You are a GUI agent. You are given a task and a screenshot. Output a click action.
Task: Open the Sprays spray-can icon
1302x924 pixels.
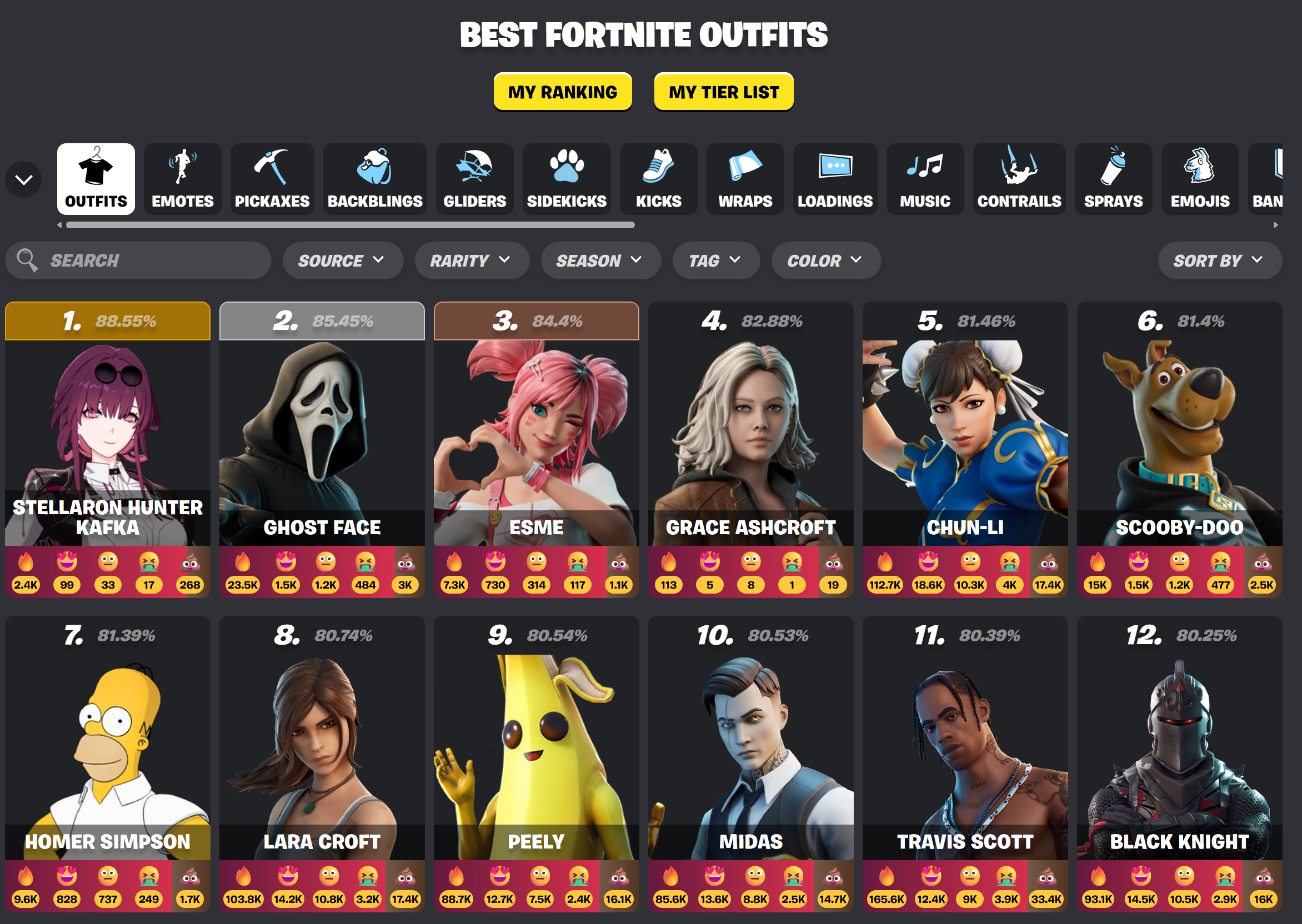click(1113, 167)
